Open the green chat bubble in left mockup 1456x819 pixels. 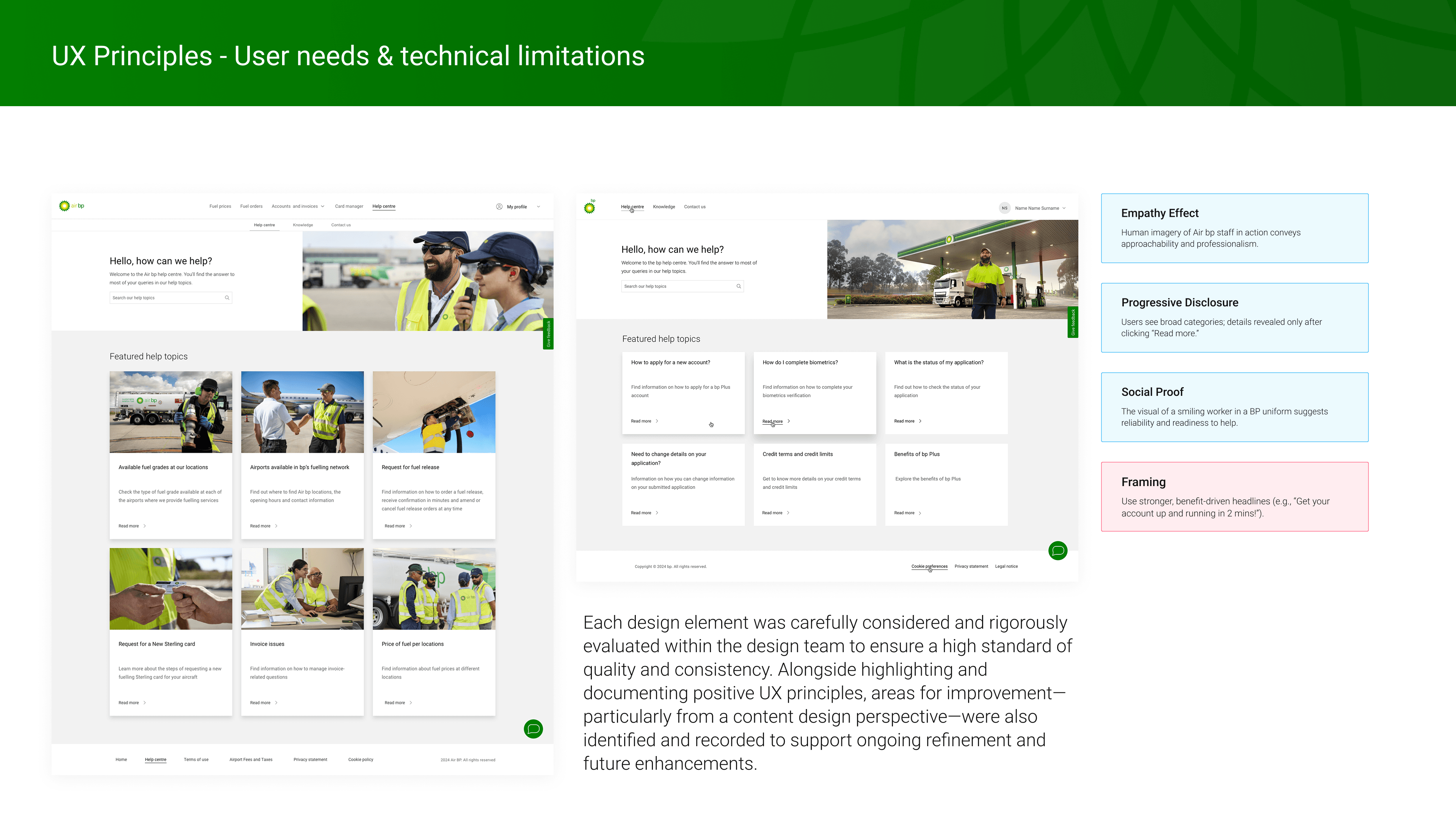pyautogui.click(x=533, y=728)
